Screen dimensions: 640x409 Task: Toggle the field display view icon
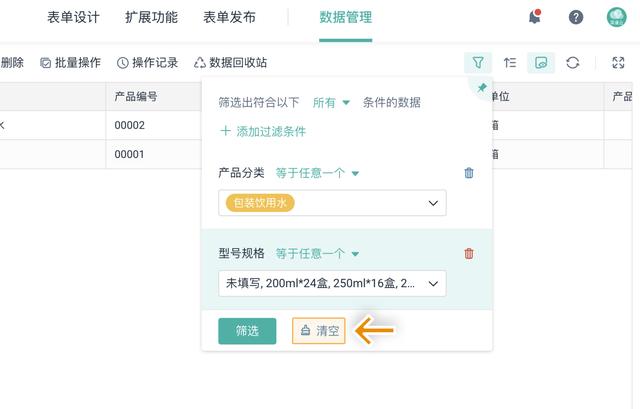pos(541,62)
